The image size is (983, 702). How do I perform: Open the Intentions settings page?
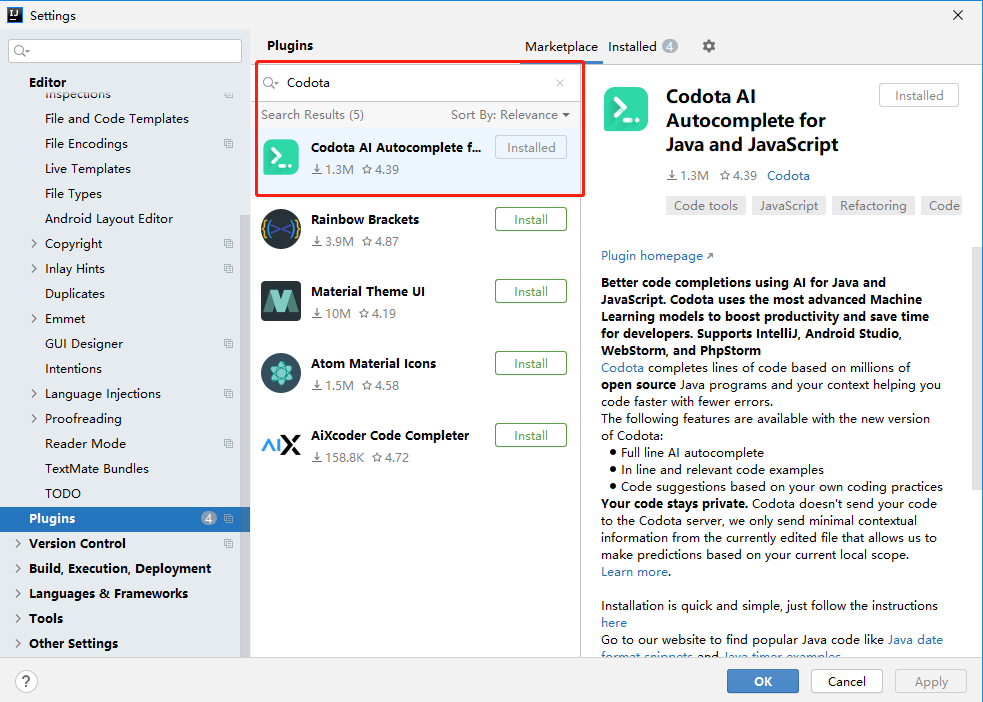click(73, 369)
